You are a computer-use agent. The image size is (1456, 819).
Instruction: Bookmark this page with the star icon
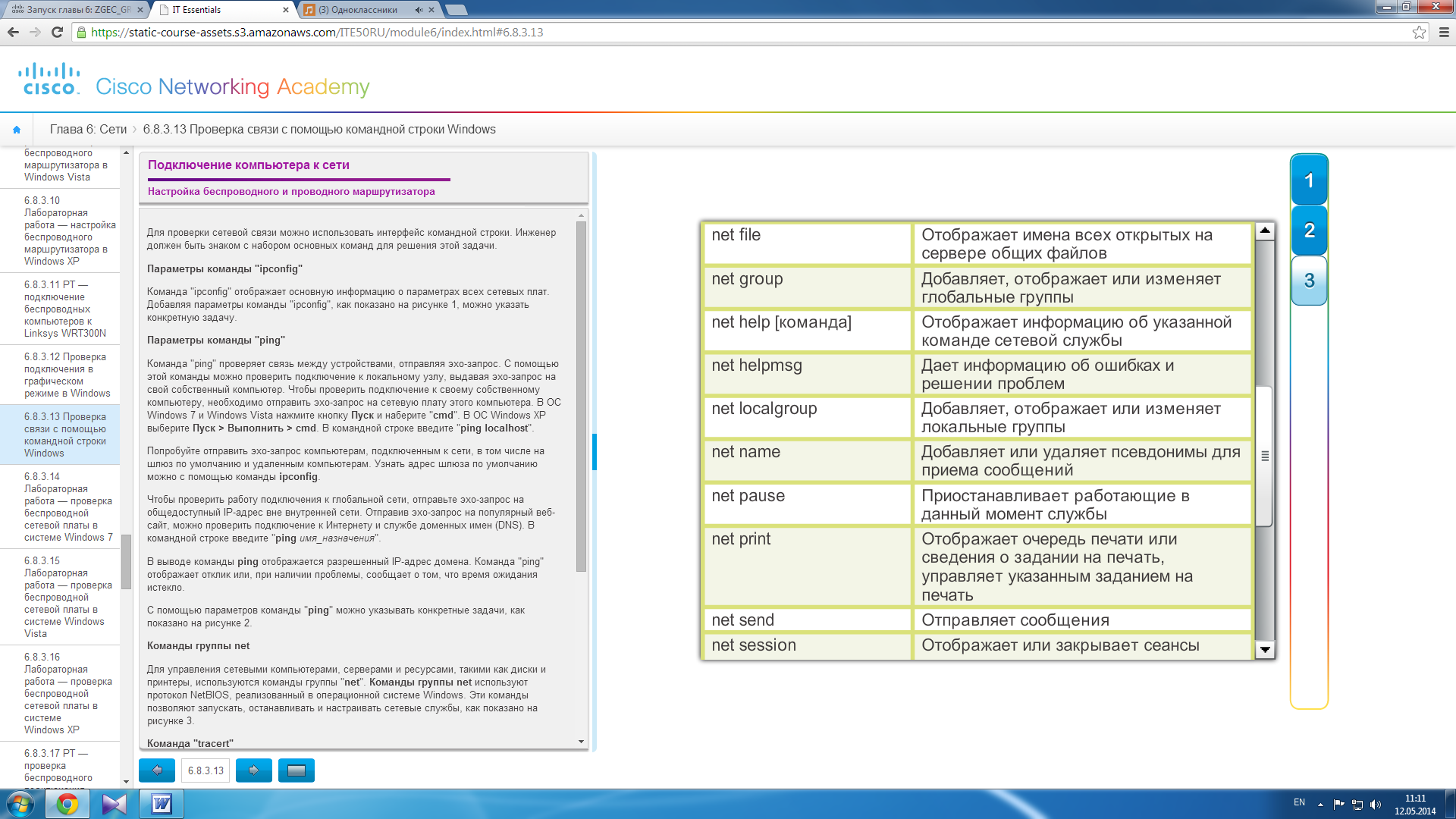pos(1419,32)
